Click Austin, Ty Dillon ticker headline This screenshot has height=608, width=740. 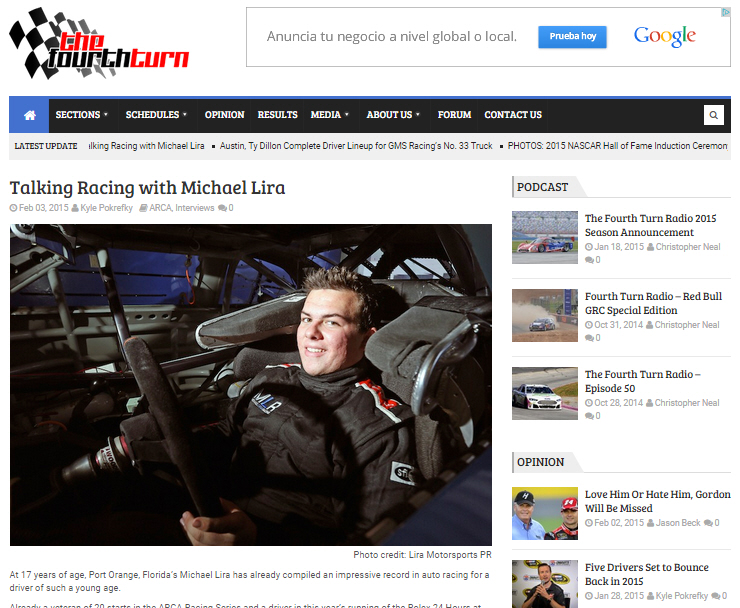click(x=356, y=146)
